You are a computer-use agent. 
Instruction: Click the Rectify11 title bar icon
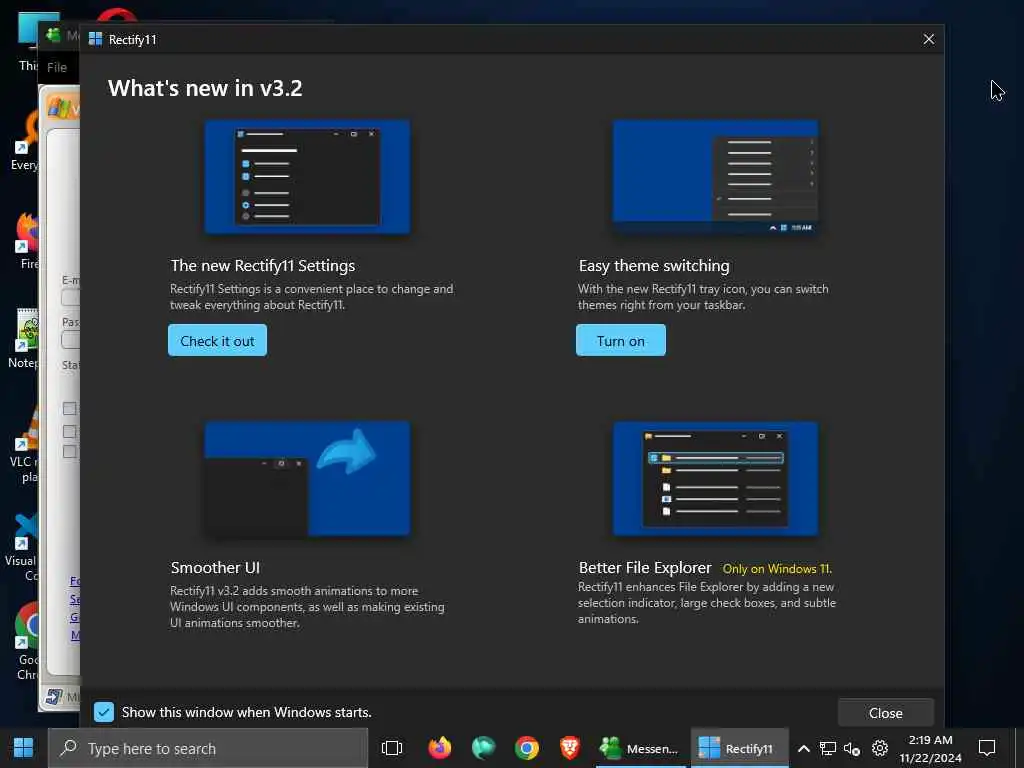coord(95,39)
